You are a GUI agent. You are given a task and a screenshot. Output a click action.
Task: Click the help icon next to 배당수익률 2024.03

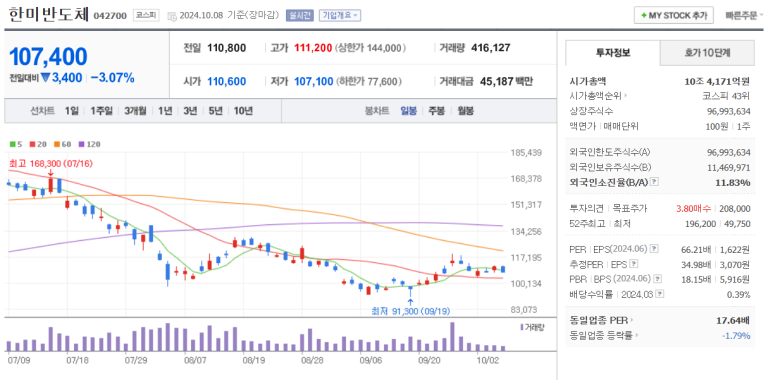[x=660, y=294]
